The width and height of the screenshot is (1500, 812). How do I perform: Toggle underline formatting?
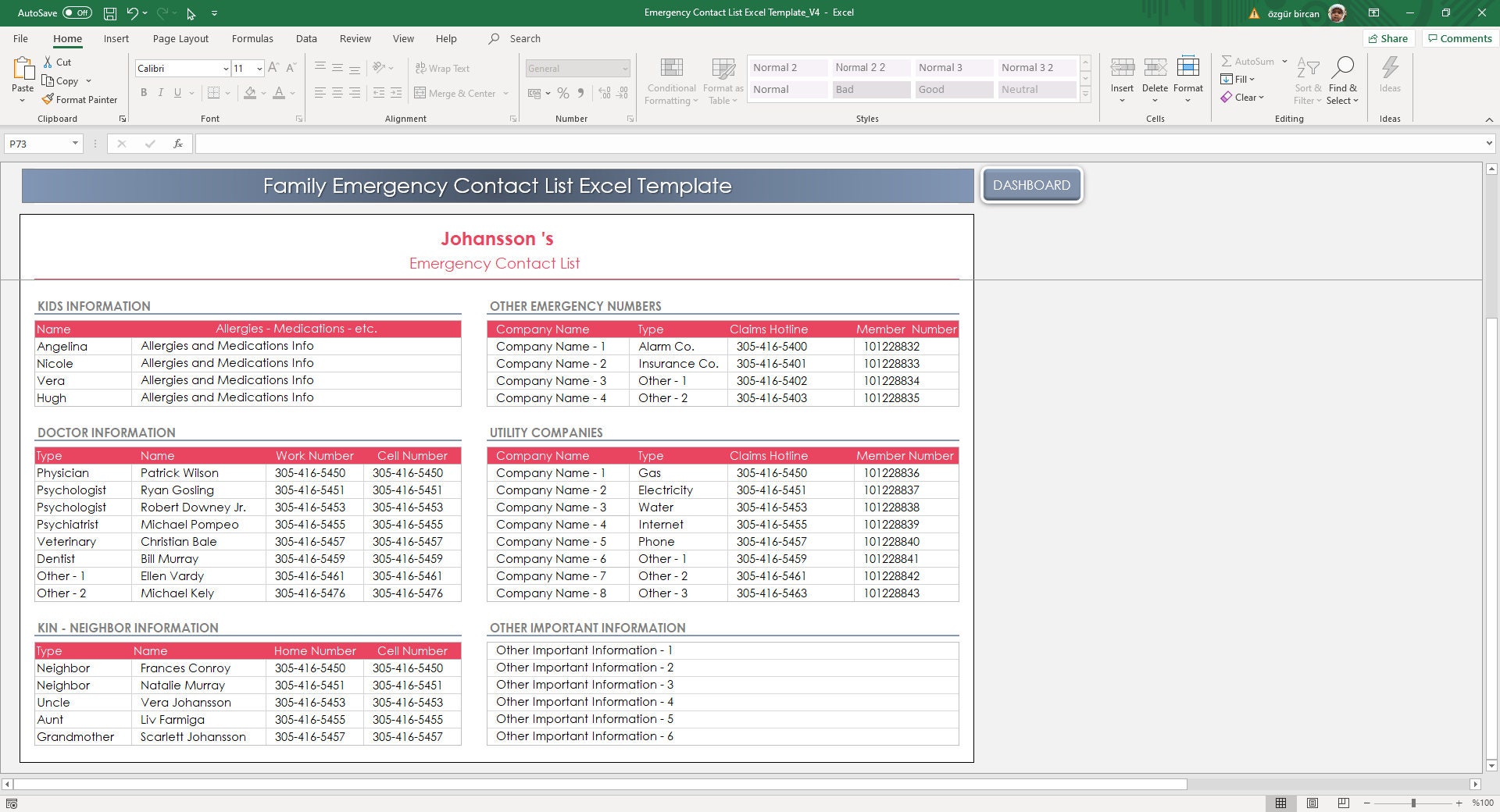pos(177,92)
